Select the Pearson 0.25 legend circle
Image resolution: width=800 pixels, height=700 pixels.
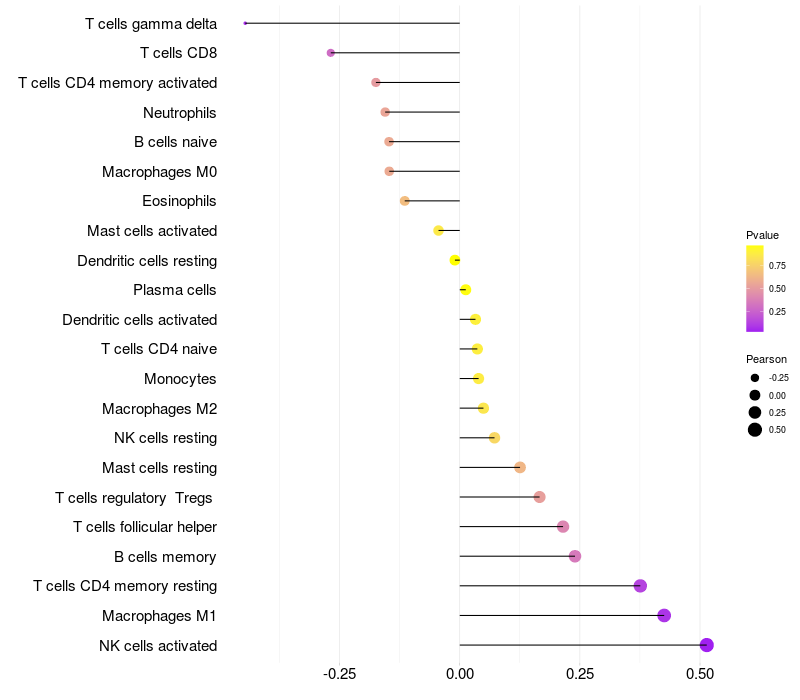[755, 412]
